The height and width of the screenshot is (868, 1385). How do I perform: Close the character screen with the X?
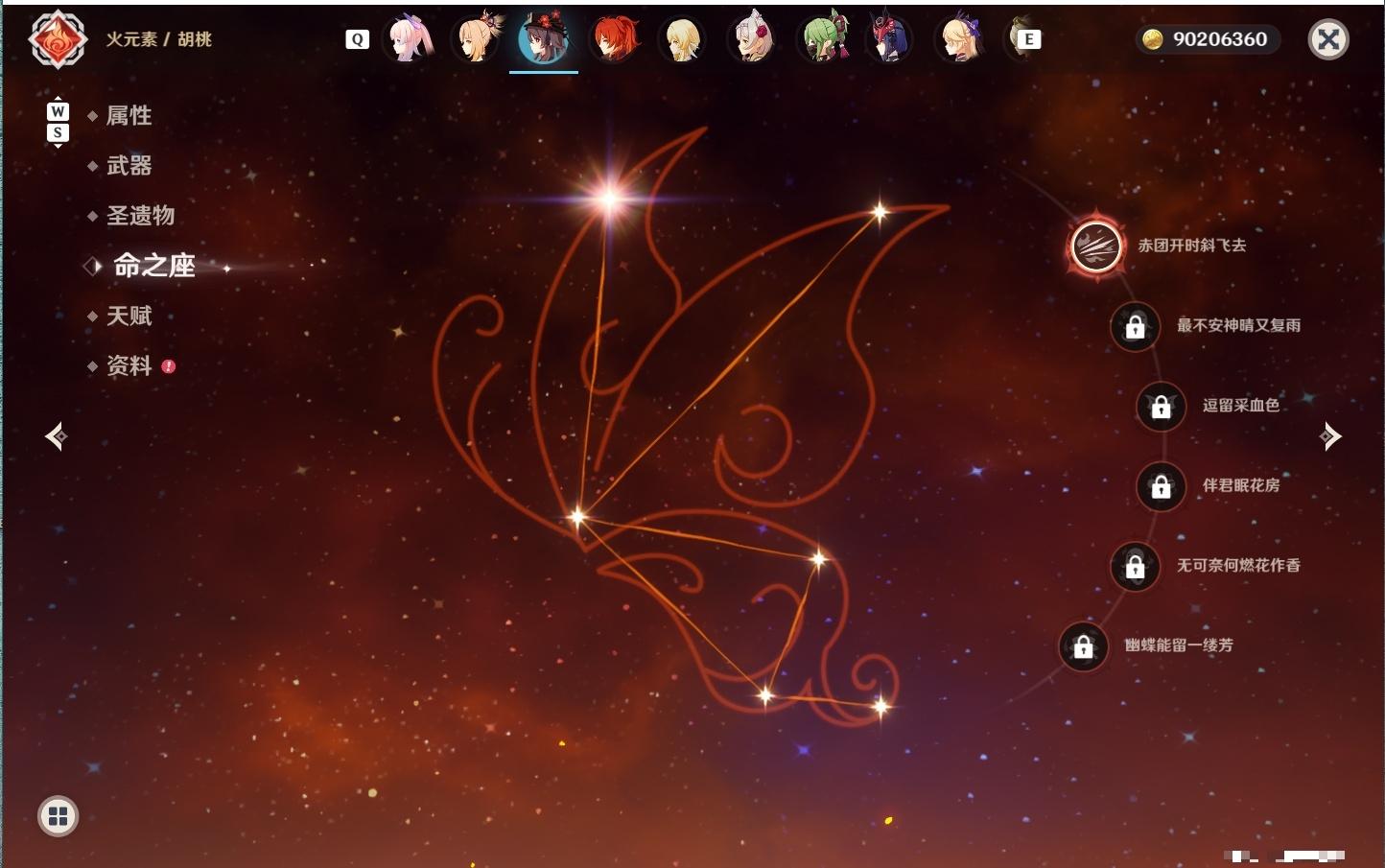pyautogui.click(x=1328, y=39)
